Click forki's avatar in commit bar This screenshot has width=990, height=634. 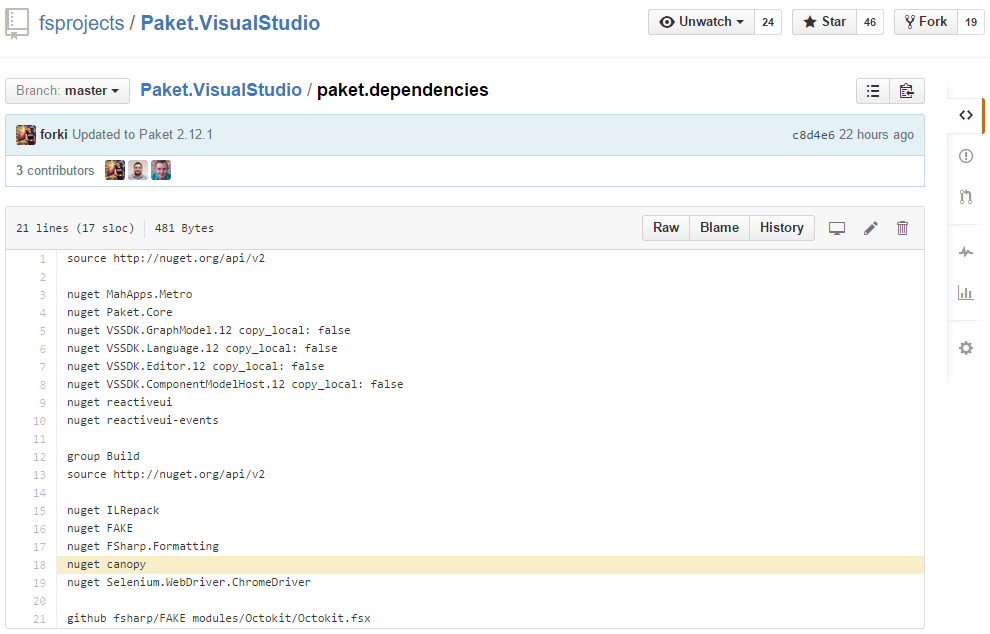pos(26,135)
